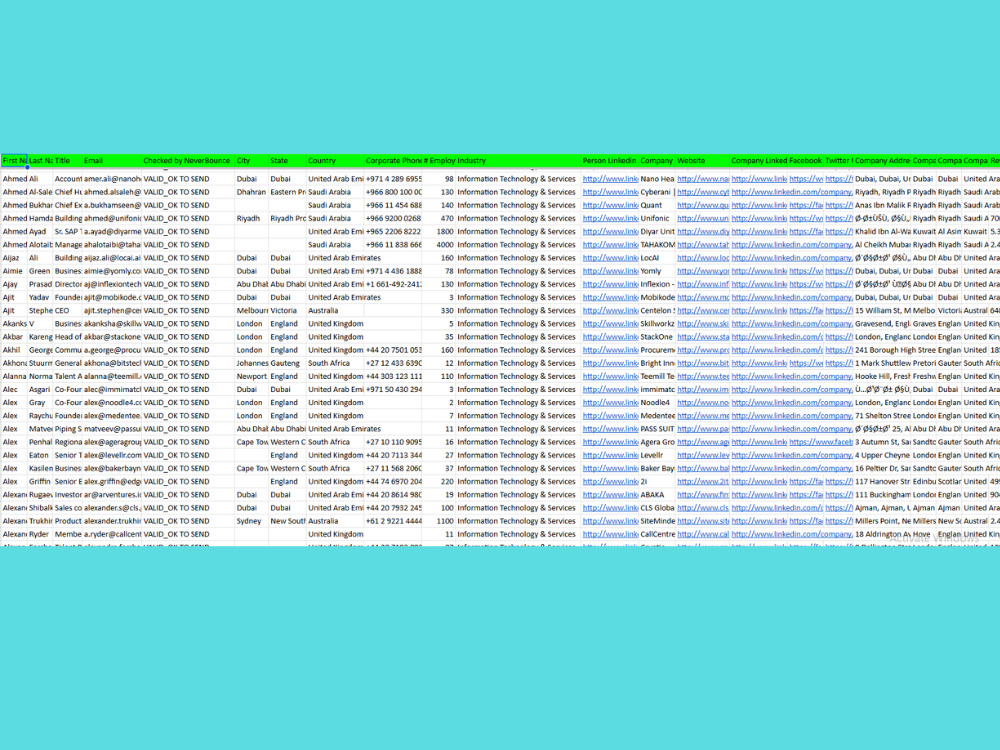The image size is (1000, 750).
Task: Select the Checked by NeverBounce header
Action: [188, 161]
